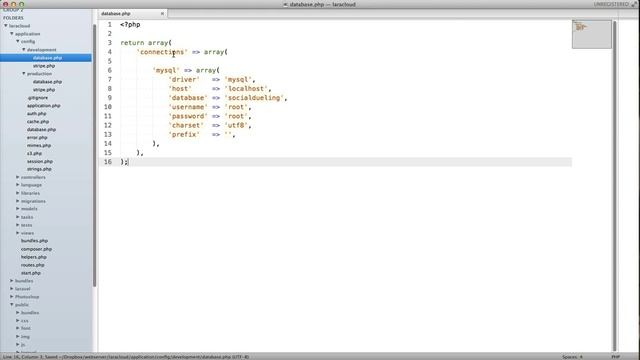This screenshot has height=360, width=640.
Task: Click the 'prefix' key on line 13
Action: point(184,134)
